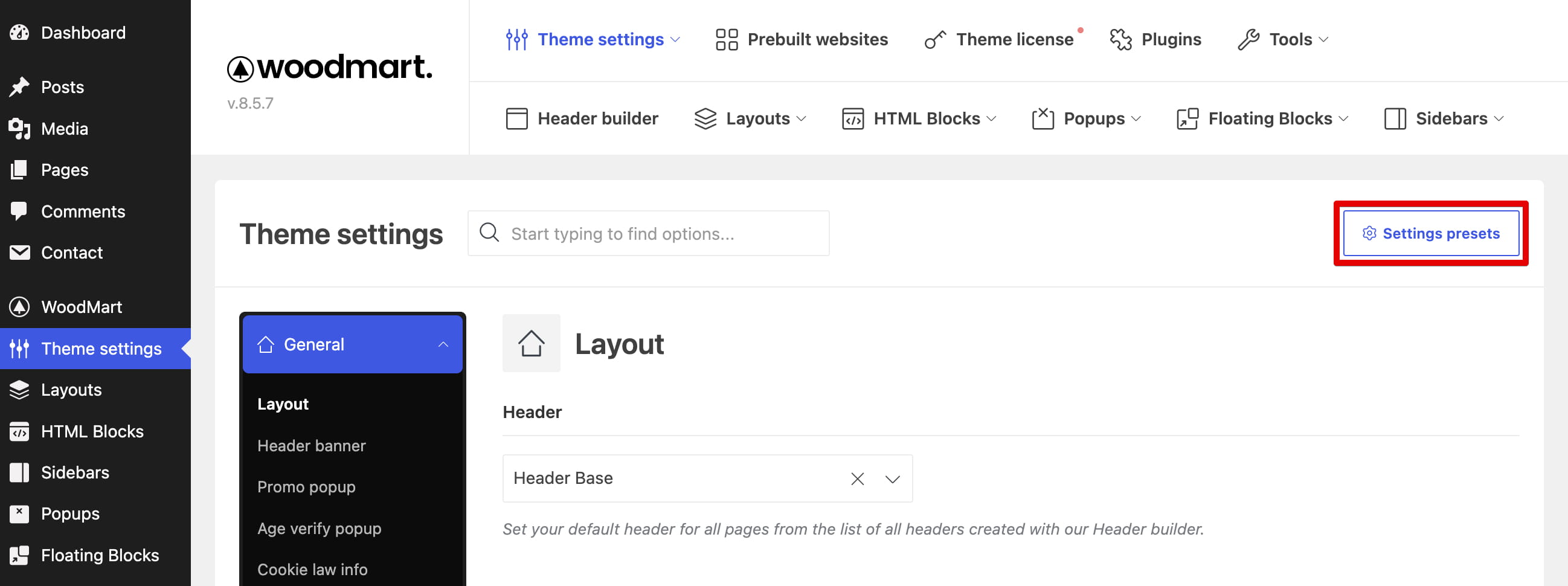Expand the top Layouts dropdown chevron
The height and width of the screenshot is (586, 1568).
pos(801,118)
